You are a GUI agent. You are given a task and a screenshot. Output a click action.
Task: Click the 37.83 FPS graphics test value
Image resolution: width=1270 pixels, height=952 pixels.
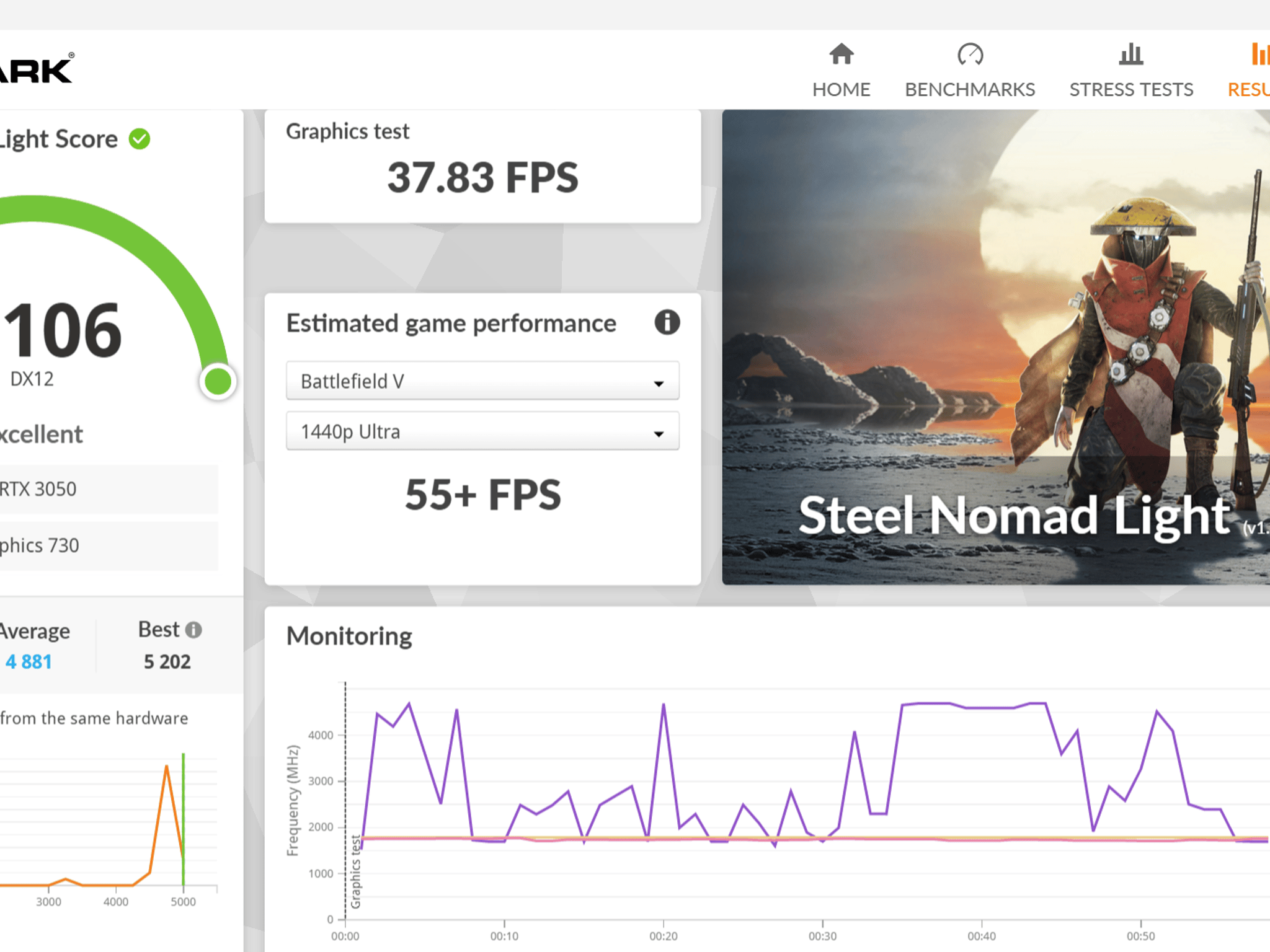[x=482, y=178]
